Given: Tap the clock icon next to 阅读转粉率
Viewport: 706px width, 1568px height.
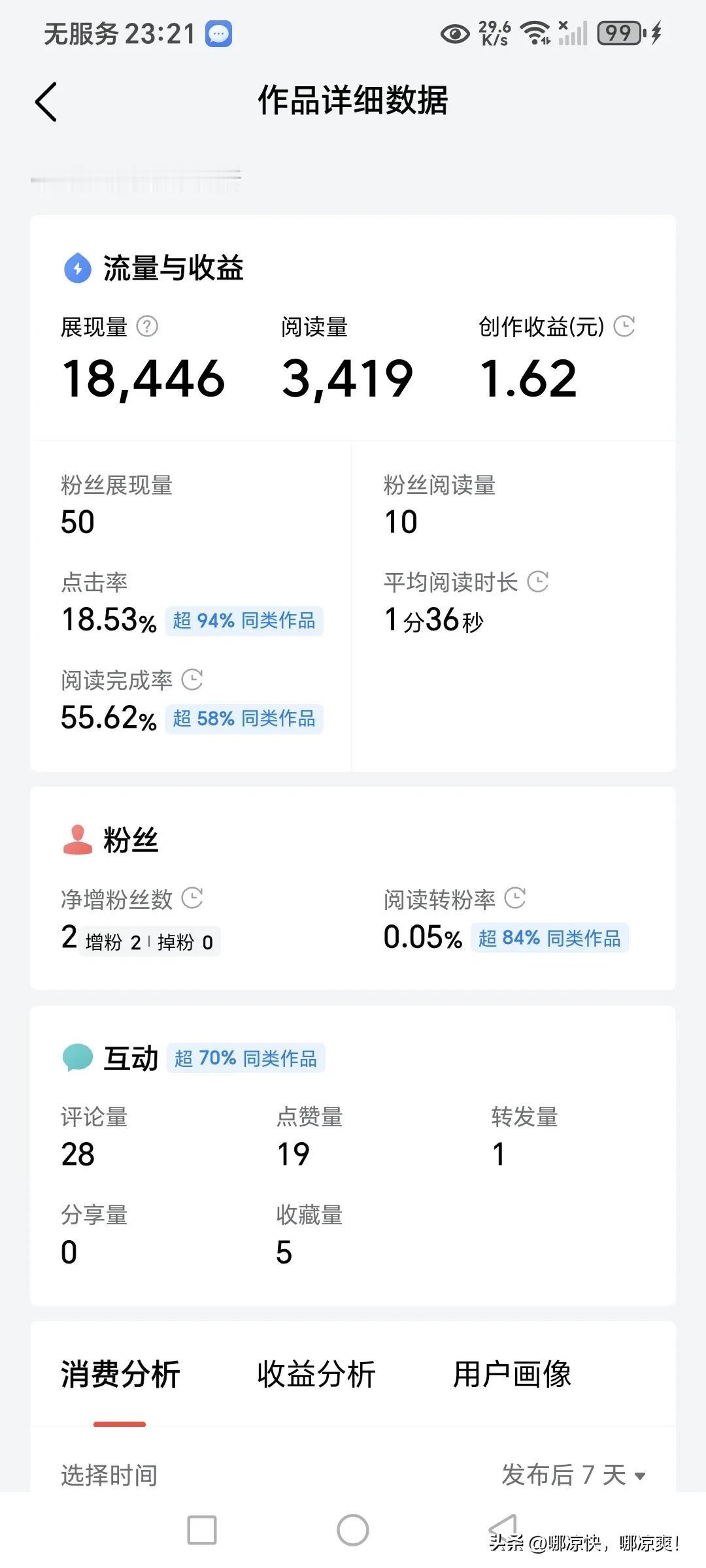Looking at the screenshot, I should (515, 898).
